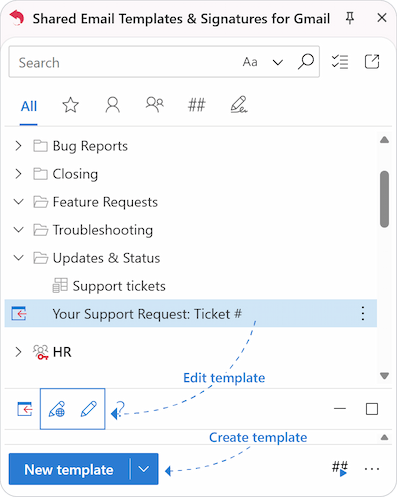Open the More options ellipsis menu

(x=372, y=469)
